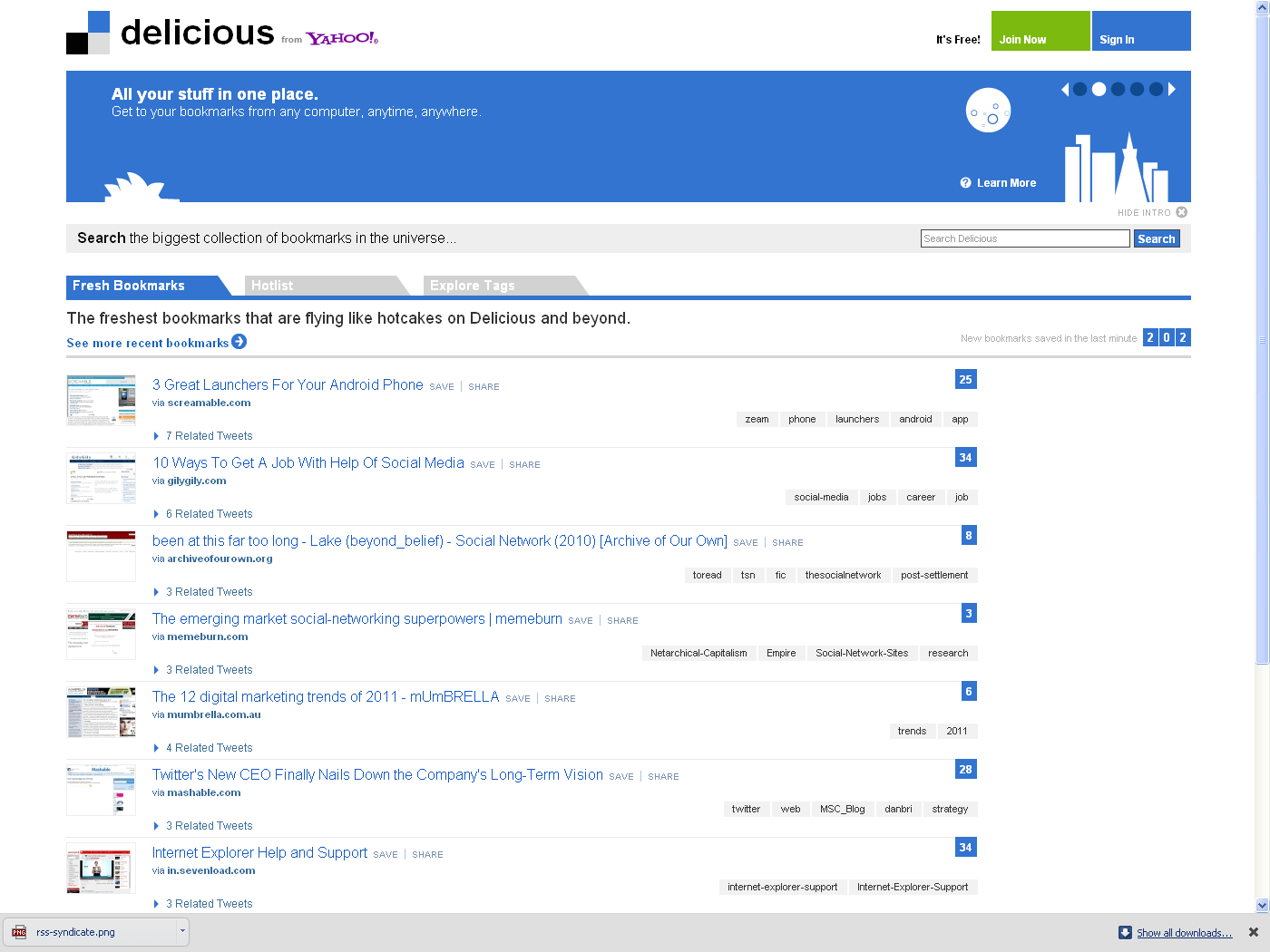Image resolution: width=1270 pixels, height=952 pixels.
Task: Click save count 25 for Android launchers
Action: (x=966, y=380)
